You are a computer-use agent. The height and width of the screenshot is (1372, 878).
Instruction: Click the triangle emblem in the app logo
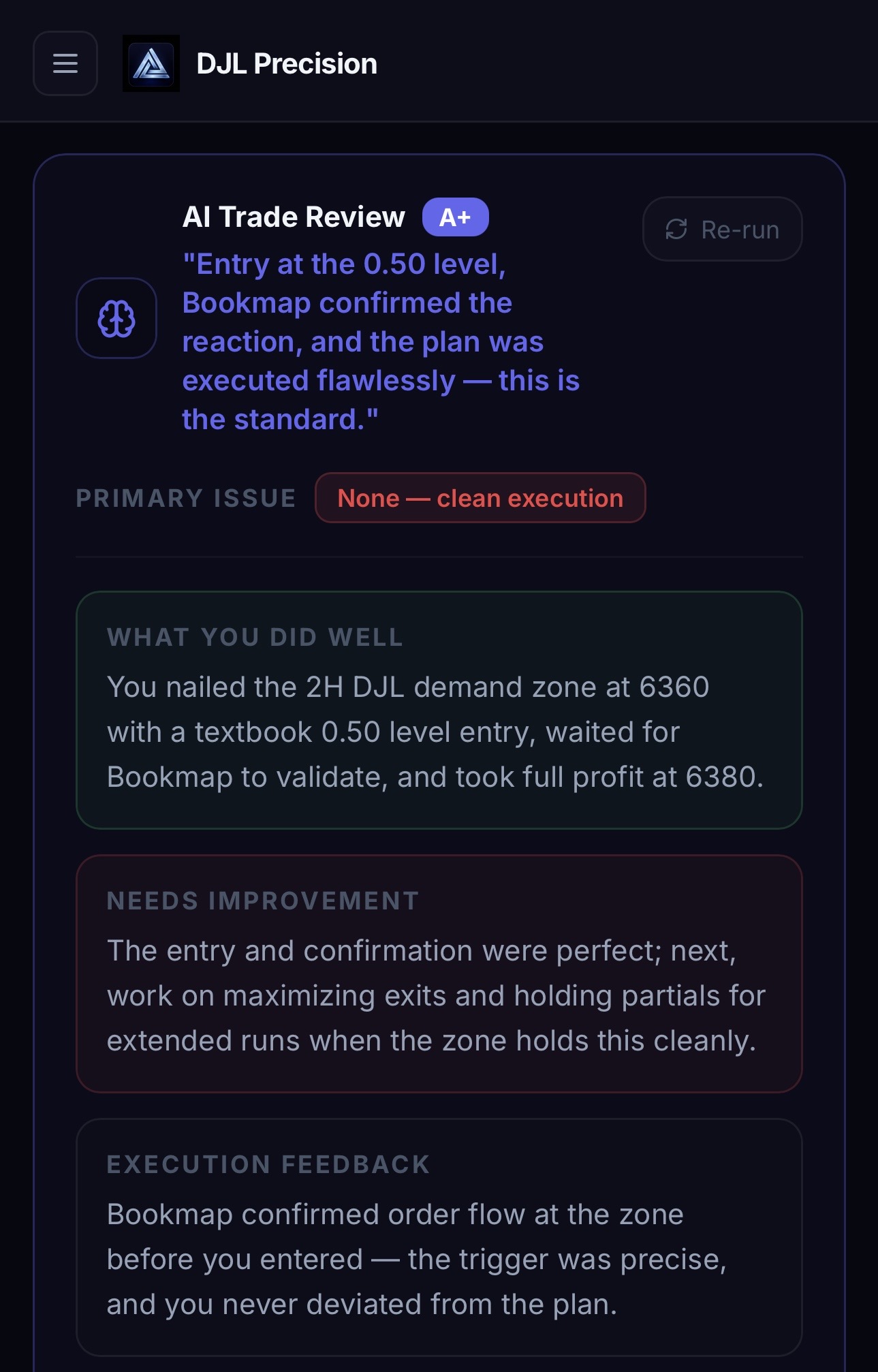point(151,63)
